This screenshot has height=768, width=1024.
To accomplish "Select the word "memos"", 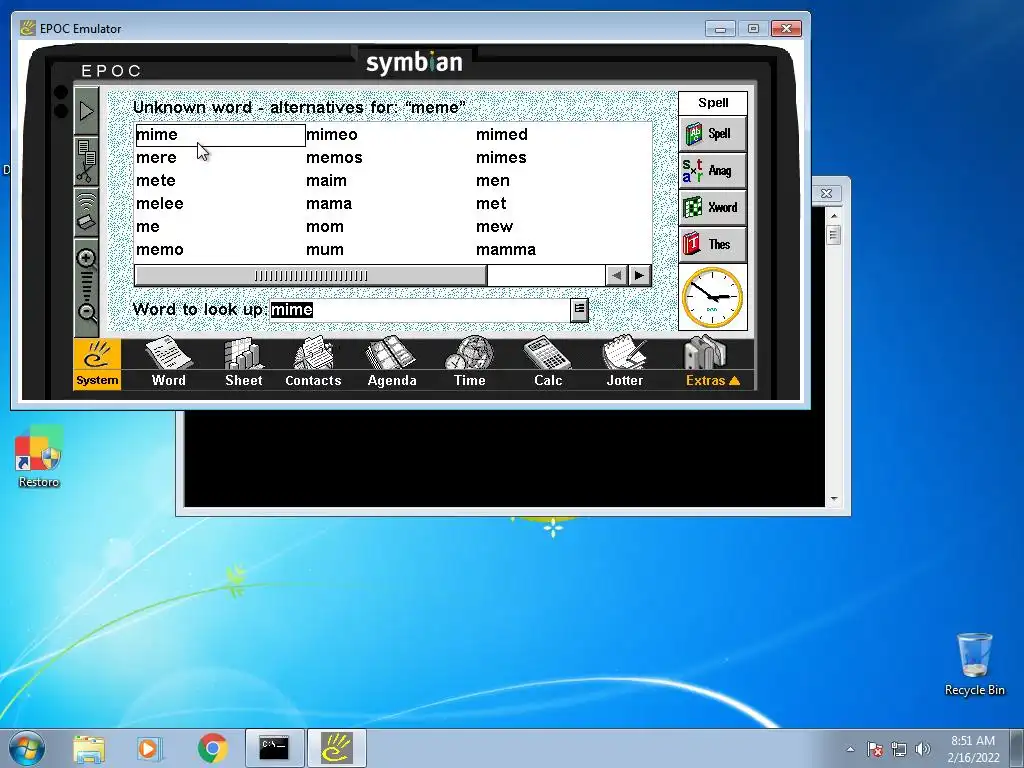I will click(x=334, y=158).
